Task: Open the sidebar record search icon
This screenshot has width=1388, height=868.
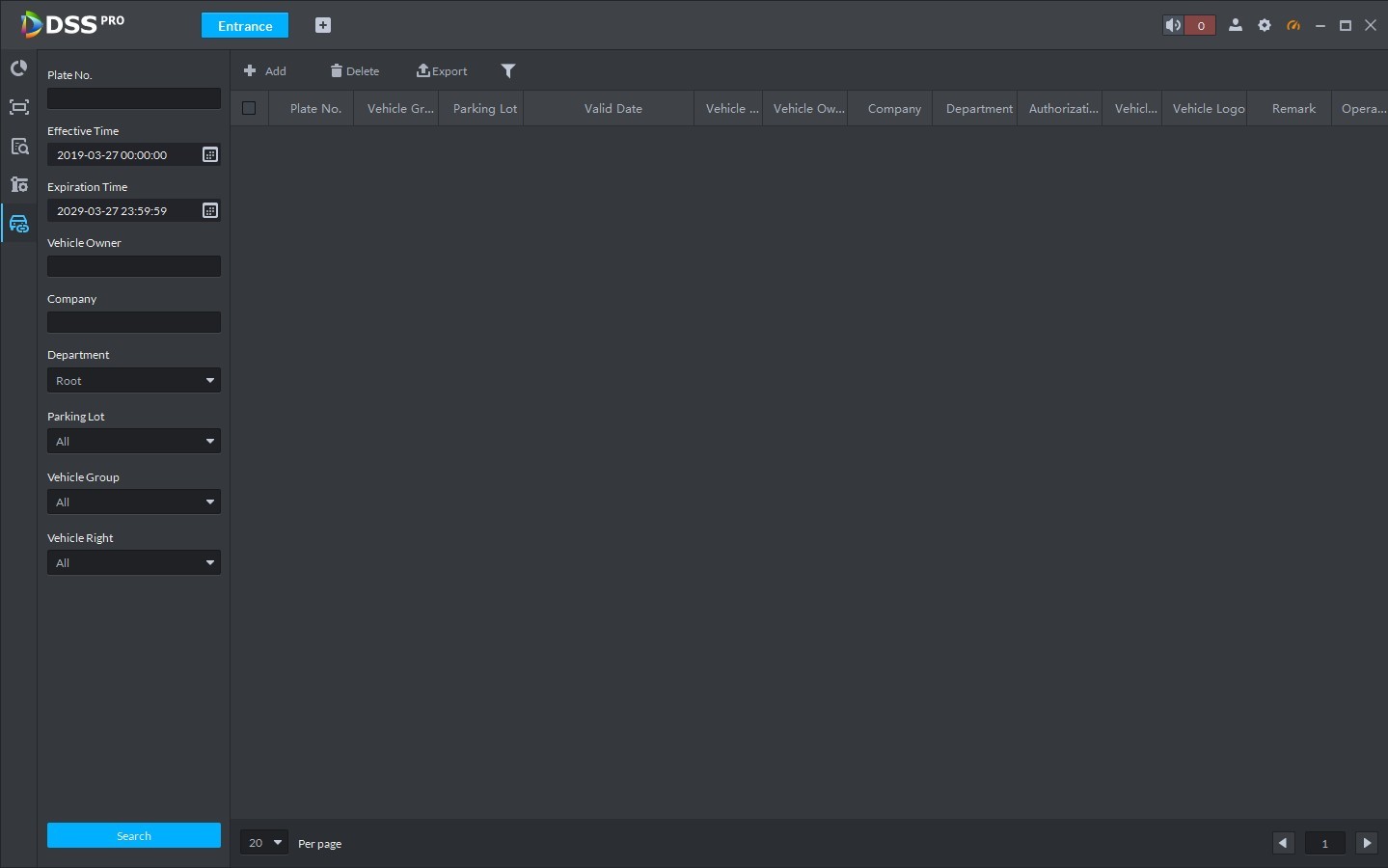Action: (18, 146)
